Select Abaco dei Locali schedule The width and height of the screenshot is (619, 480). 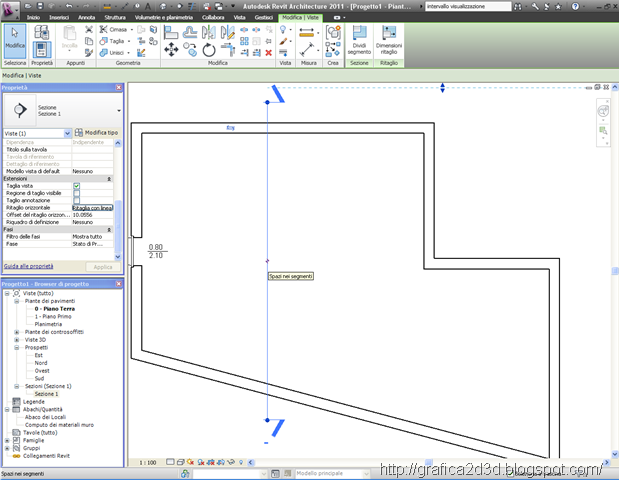tap(45, 417)
